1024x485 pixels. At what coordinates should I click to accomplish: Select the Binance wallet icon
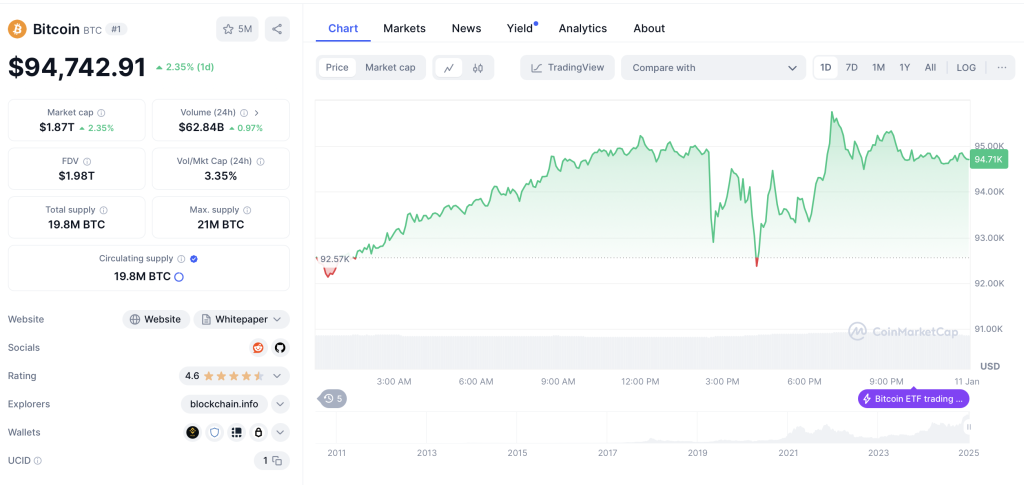[192, 432]
